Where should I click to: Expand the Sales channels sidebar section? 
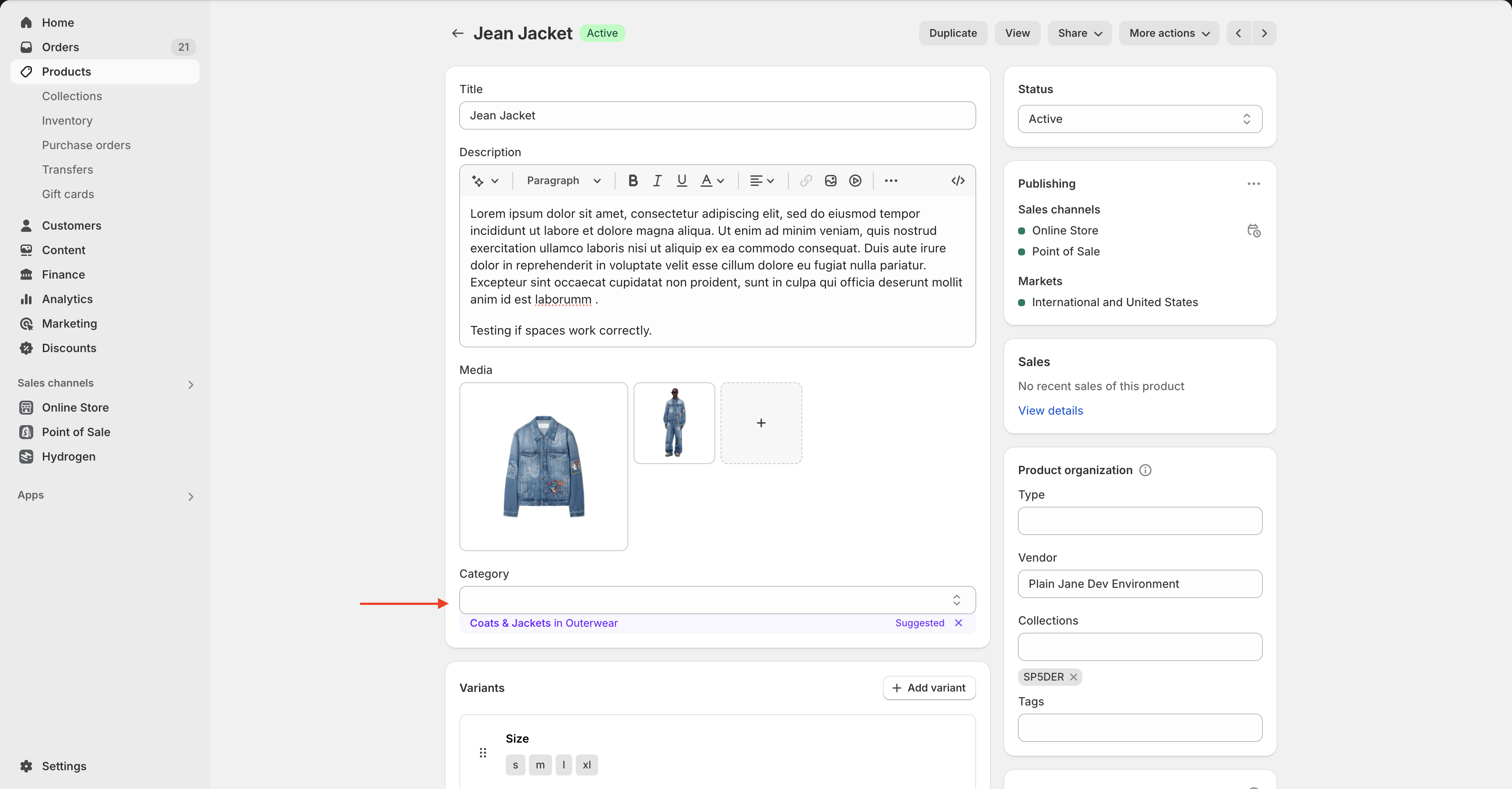point(190,384)
